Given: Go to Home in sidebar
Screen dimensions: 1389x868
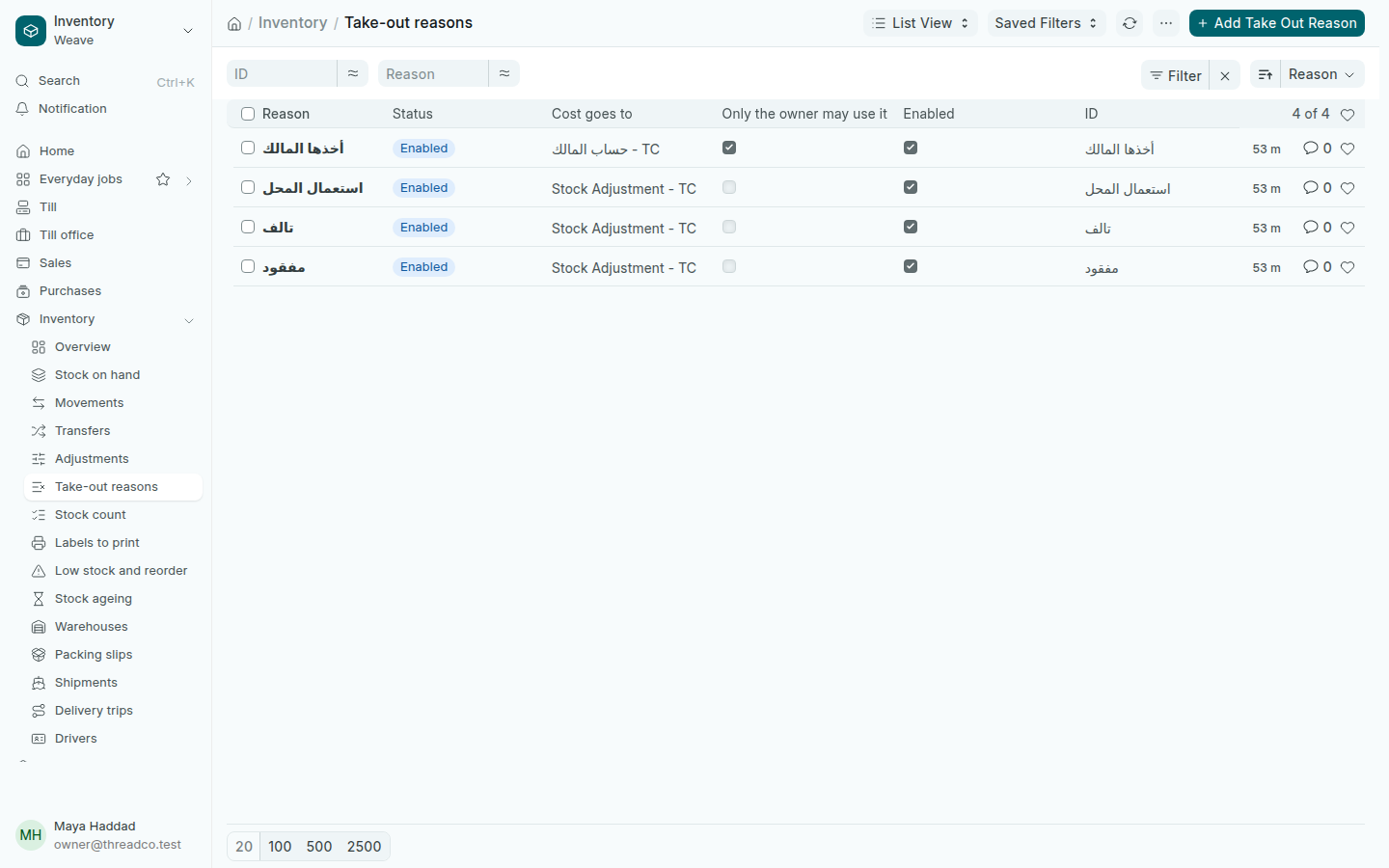Looking at the screenshot, I should 106,151.
